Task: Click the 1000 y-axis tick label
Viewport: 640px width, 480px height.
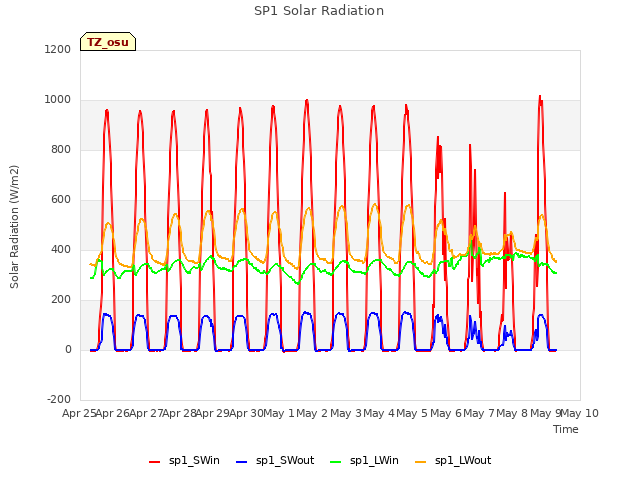Action: tap(58, 100)
